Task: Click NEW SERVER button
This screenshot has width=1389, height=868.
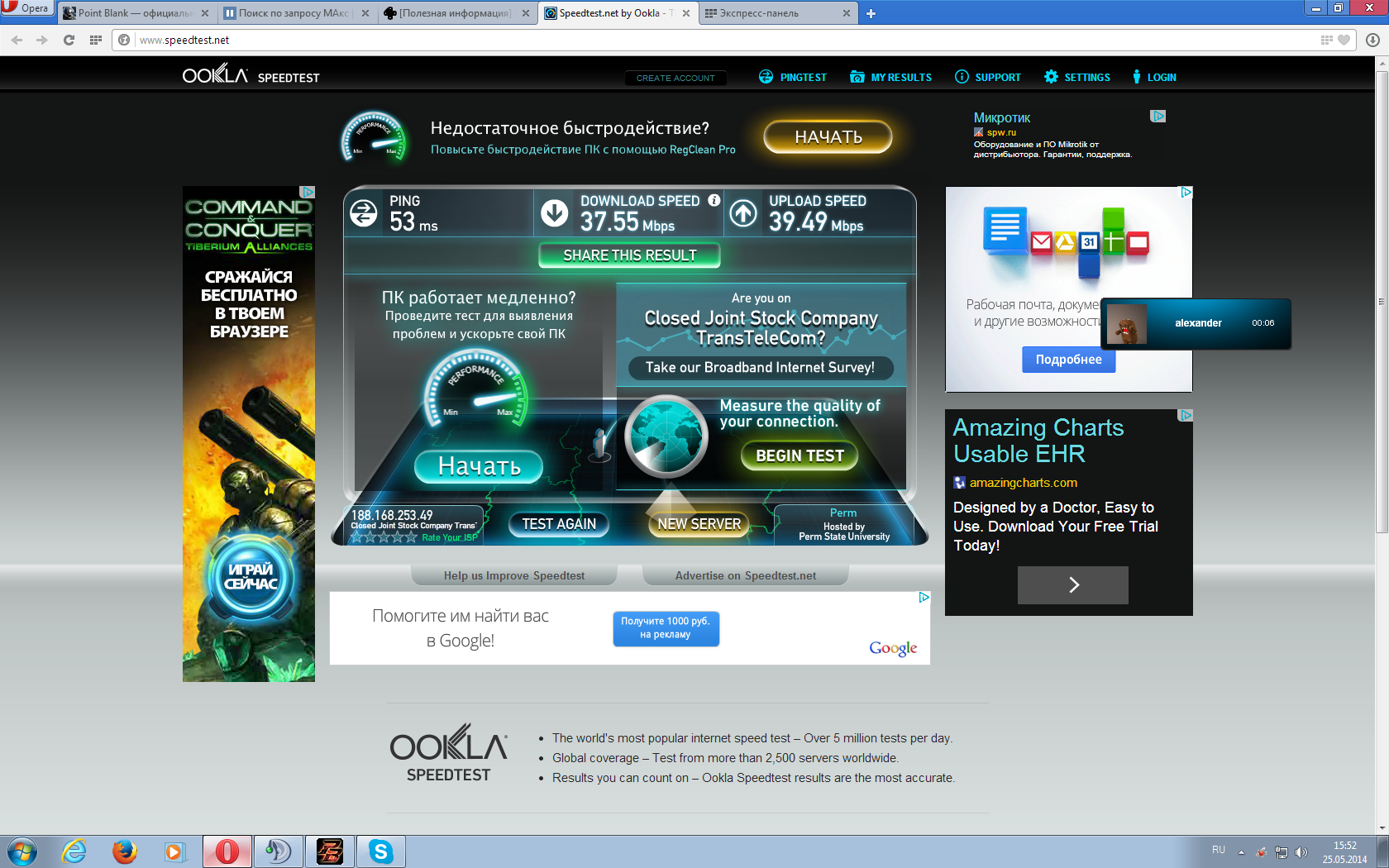Action: click(699, 524)
